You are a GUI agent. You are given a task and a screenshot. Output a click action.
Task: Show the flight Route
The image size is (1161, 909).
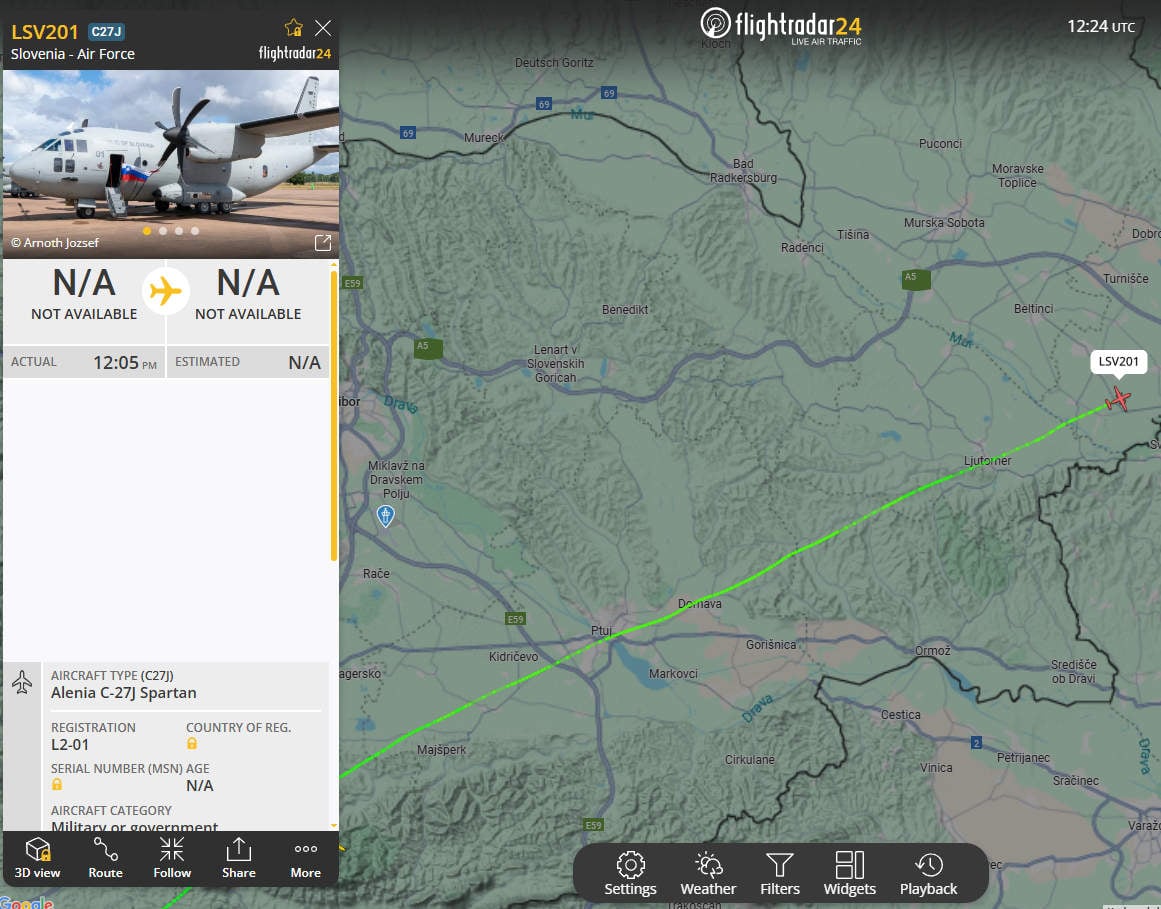(105, 858)
